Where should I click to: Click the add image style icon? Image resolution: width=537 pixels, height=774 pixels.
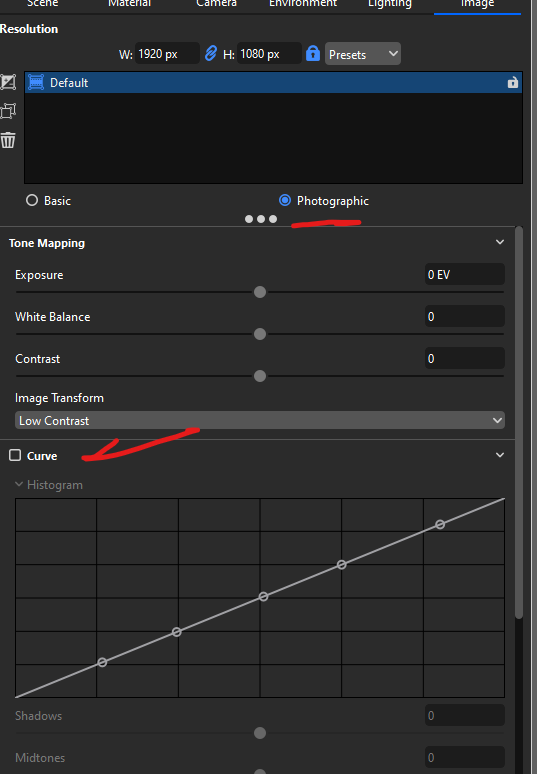8,82
